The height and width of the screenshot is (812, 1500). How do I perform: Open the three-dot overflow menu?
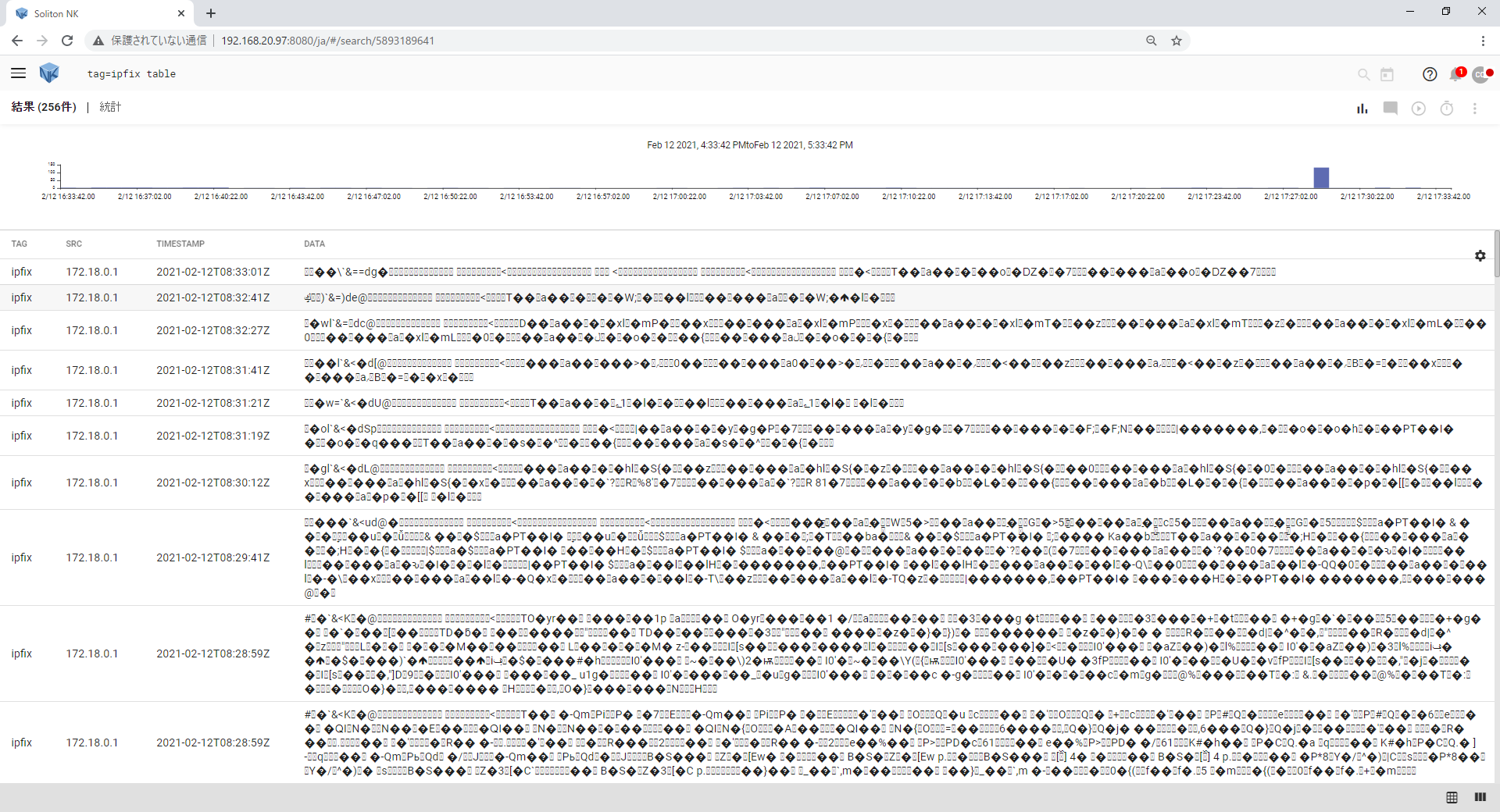click(x=1475, y=108)
